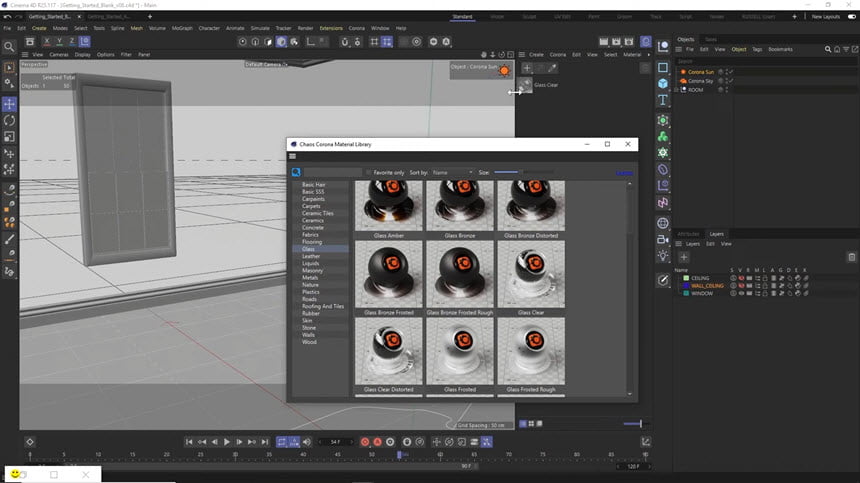The image size is (860, 483).
Task: Toggle Corona Sun enable checkmark
Action: [731, 72]
